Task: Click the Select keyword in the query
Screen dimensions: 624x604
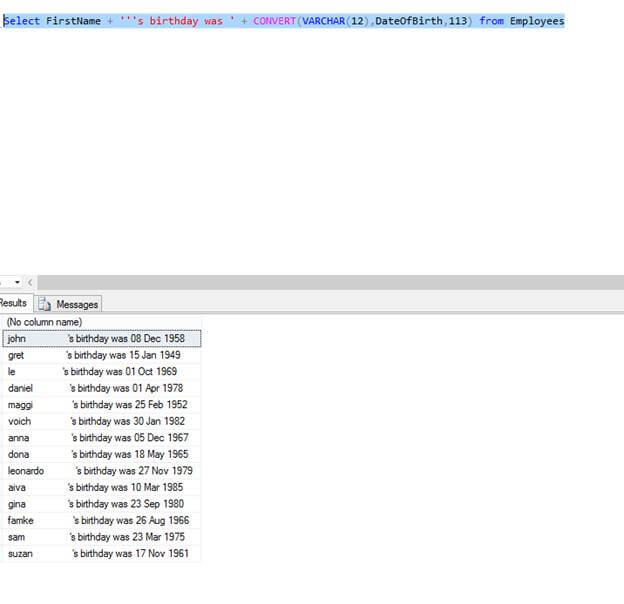Action: click(x=21, y=21)
